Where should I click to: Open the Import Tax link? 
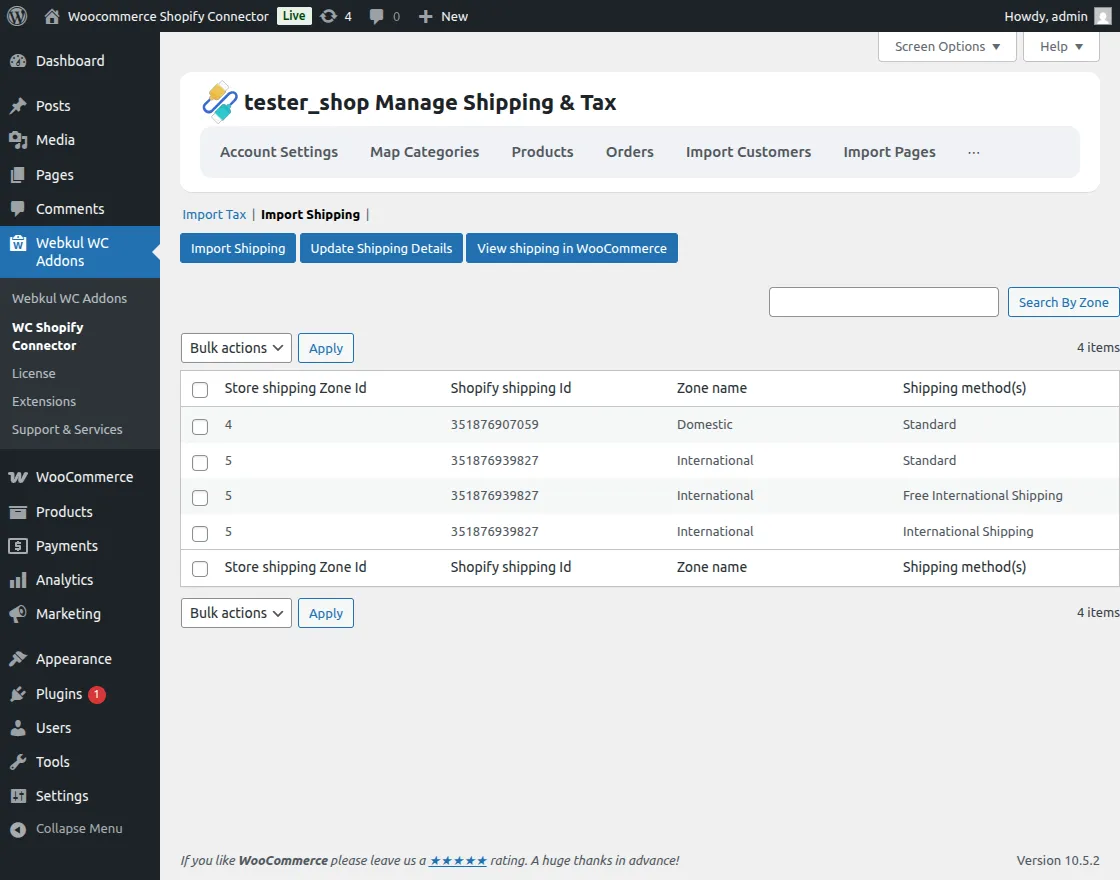214,214
